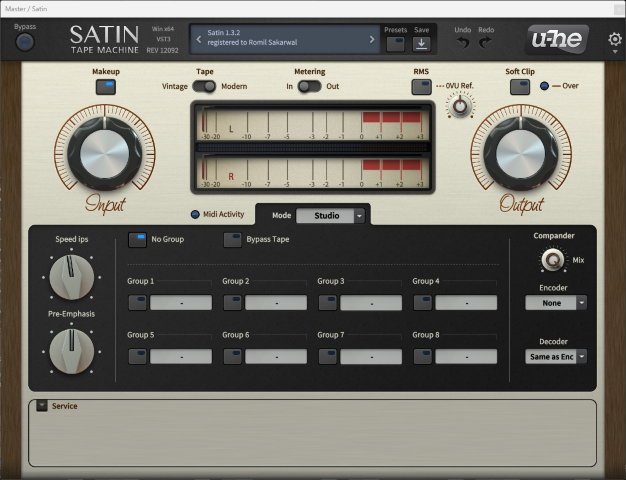Click the Group 4 name field
The width and height of the screenshot is (626, 480).
(x=466, y=303)
